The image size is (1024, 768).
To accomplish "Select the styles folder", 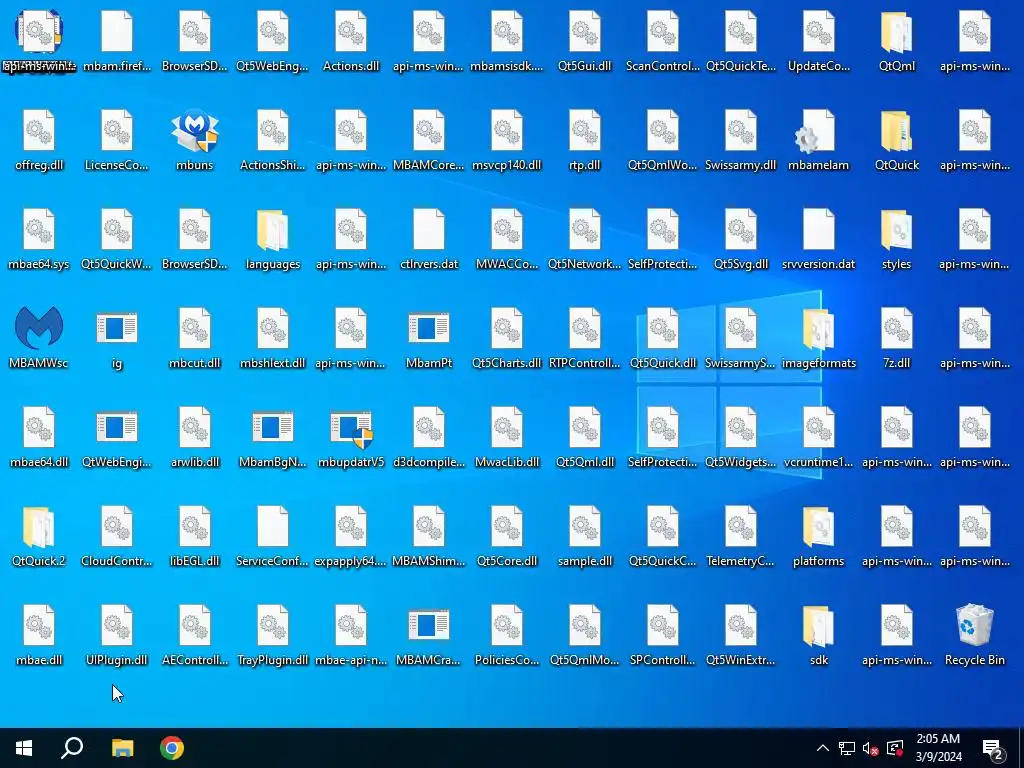I will pyautogui.click(x=896, y=230).
